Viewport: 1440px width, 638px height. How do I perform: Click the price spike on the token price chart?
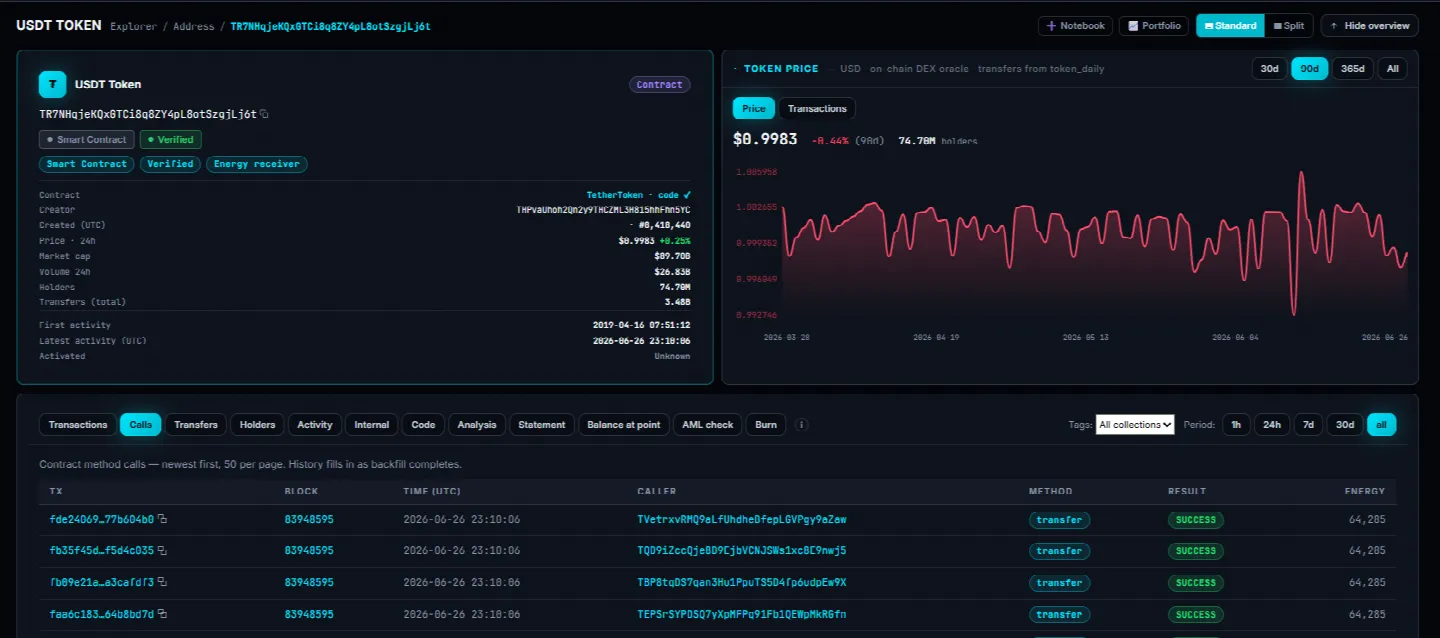click(1301, 174)
